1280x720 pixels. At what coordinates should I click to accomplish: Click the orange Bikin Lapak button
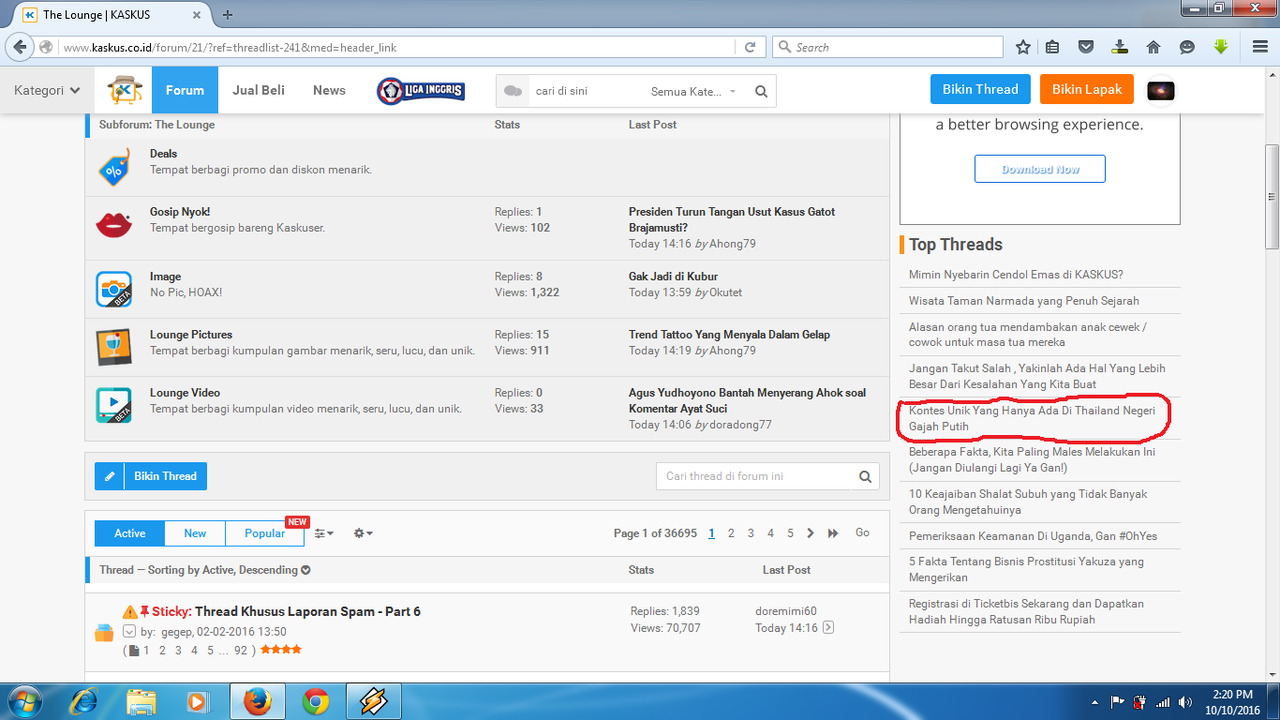[1087, 89]
